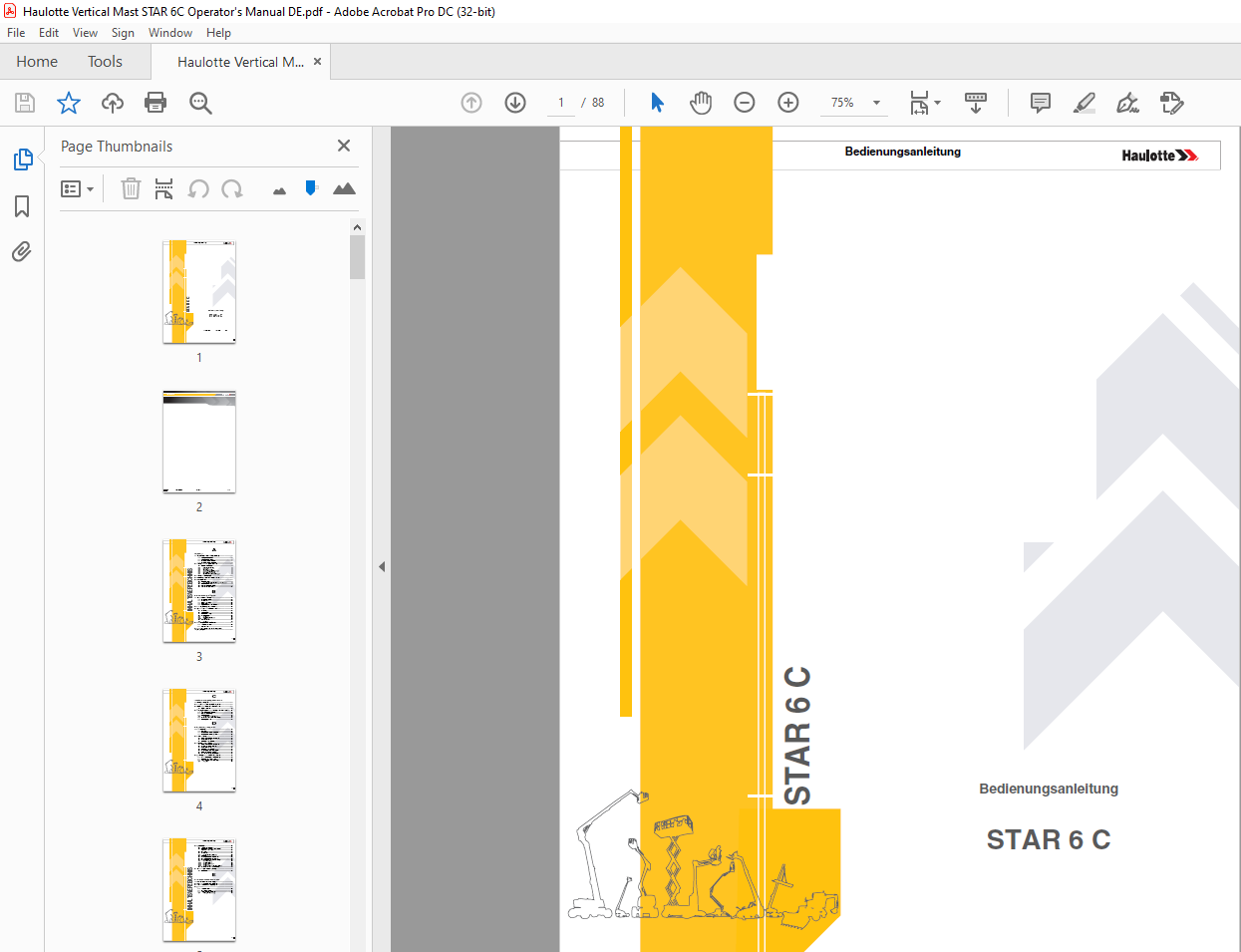Delete selected pages with trash icon
Viewport: 1241px width, 952px height.
pos(131,188)
